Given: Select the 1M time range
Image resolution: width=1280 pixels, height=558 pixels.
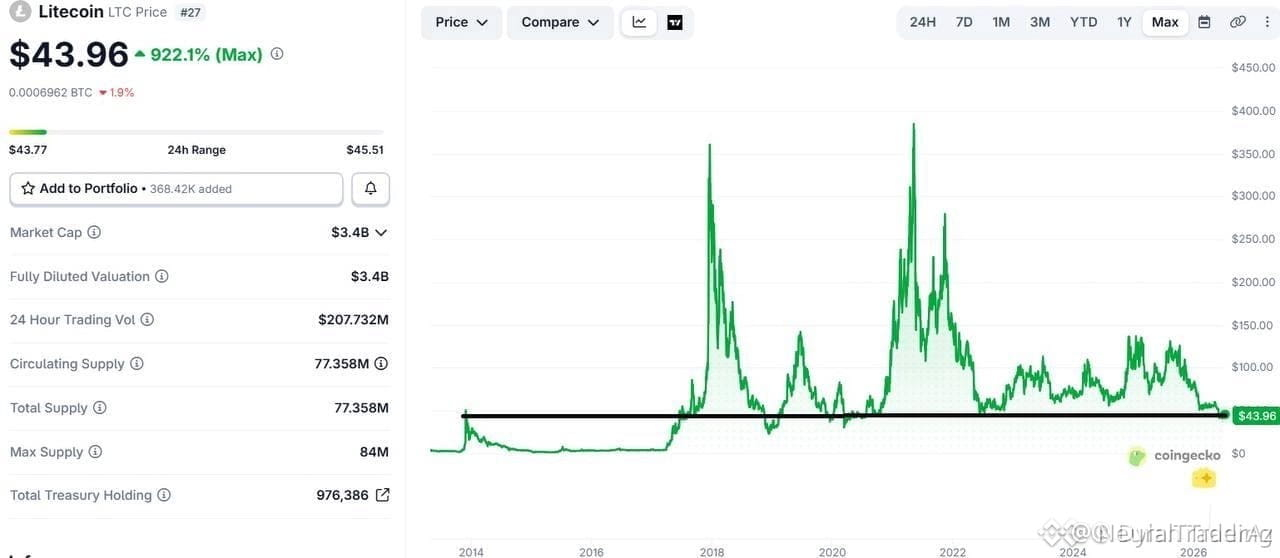Looking at the screenshot, I should tap(1001, 22).
